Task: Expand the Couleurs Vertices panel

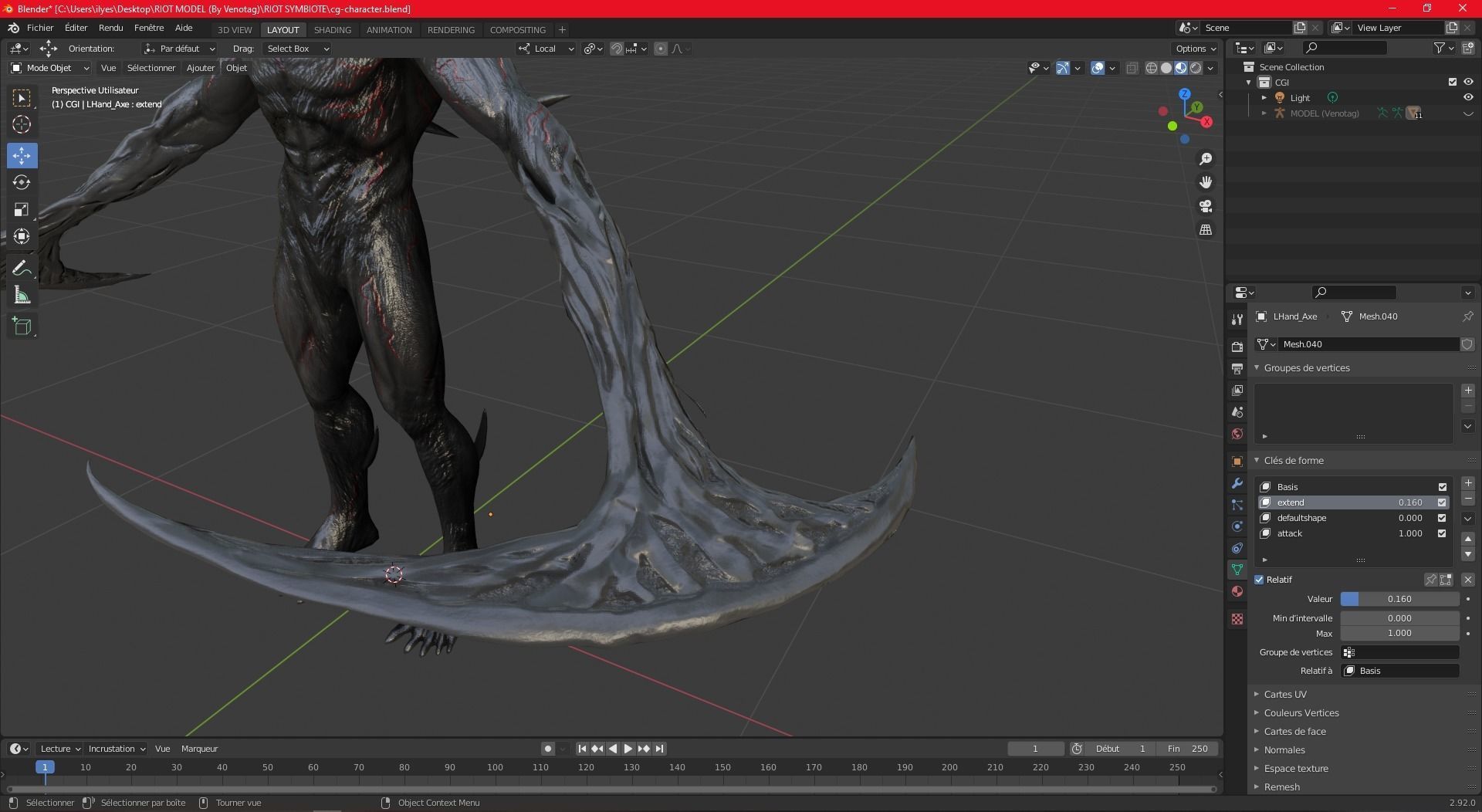Action: [1301, 713]
